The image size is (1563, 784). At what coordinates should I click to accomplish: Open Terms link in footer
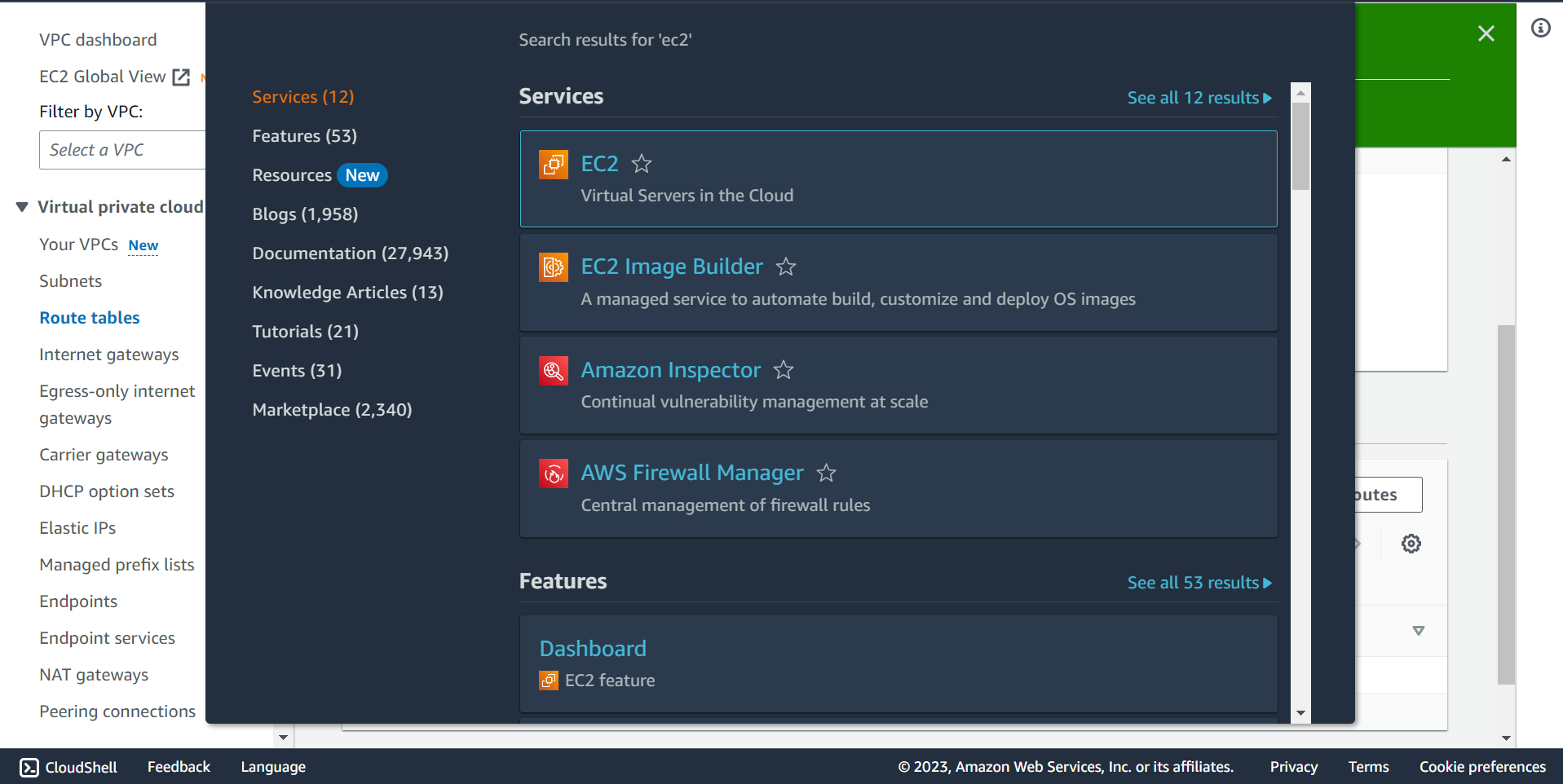click(x=1369, y=767)
